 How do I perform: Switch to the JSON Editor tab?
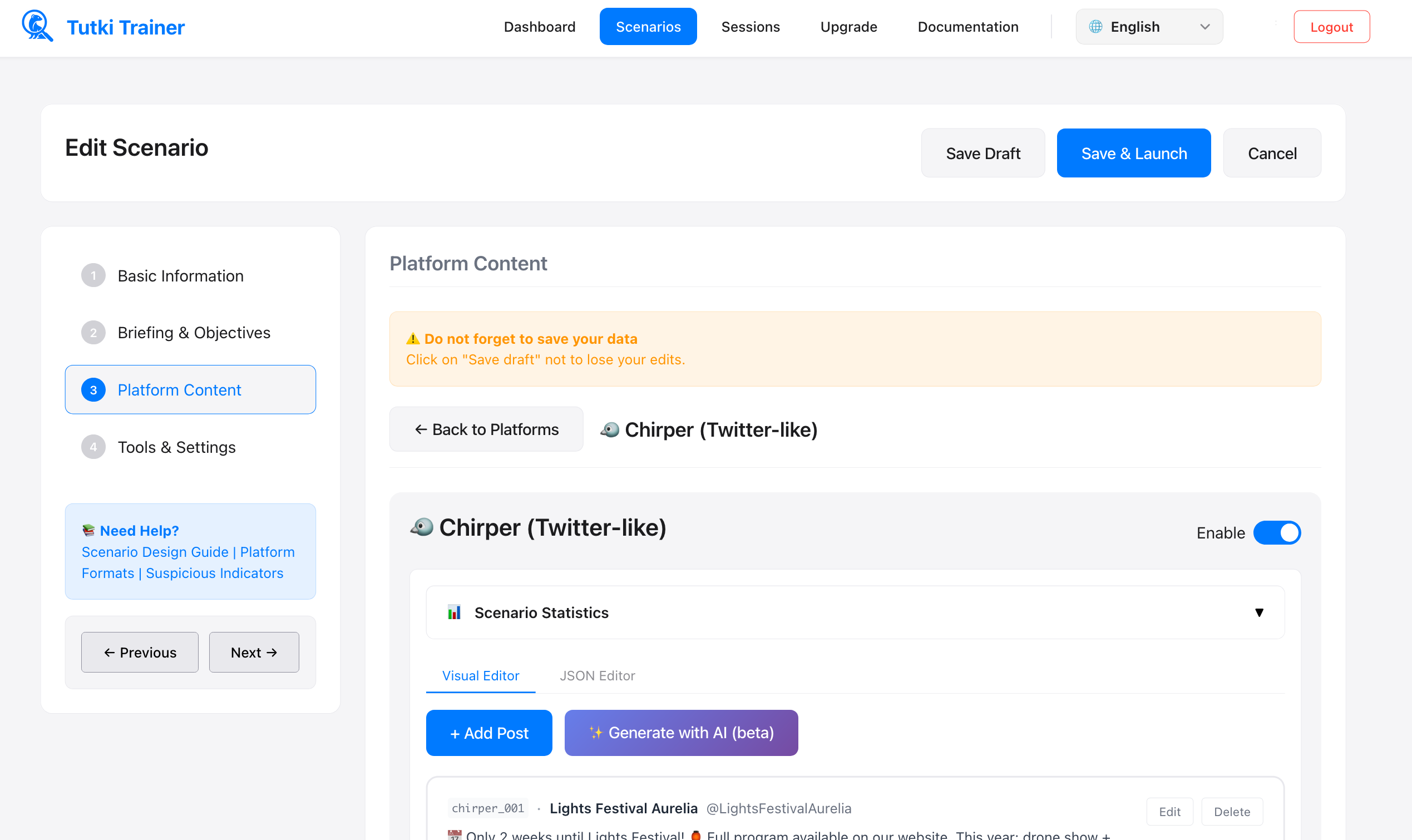point(596,675)
